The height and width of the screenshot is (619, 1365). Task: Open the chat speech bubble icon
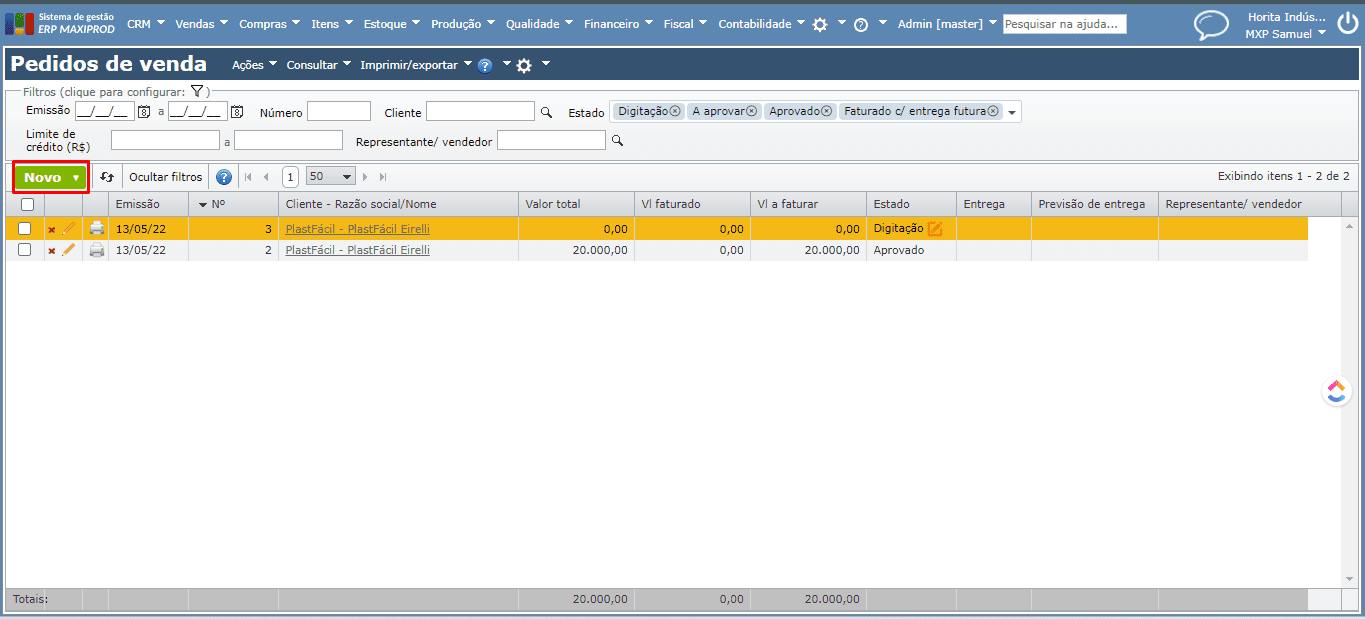click(x=1211, y=25)
